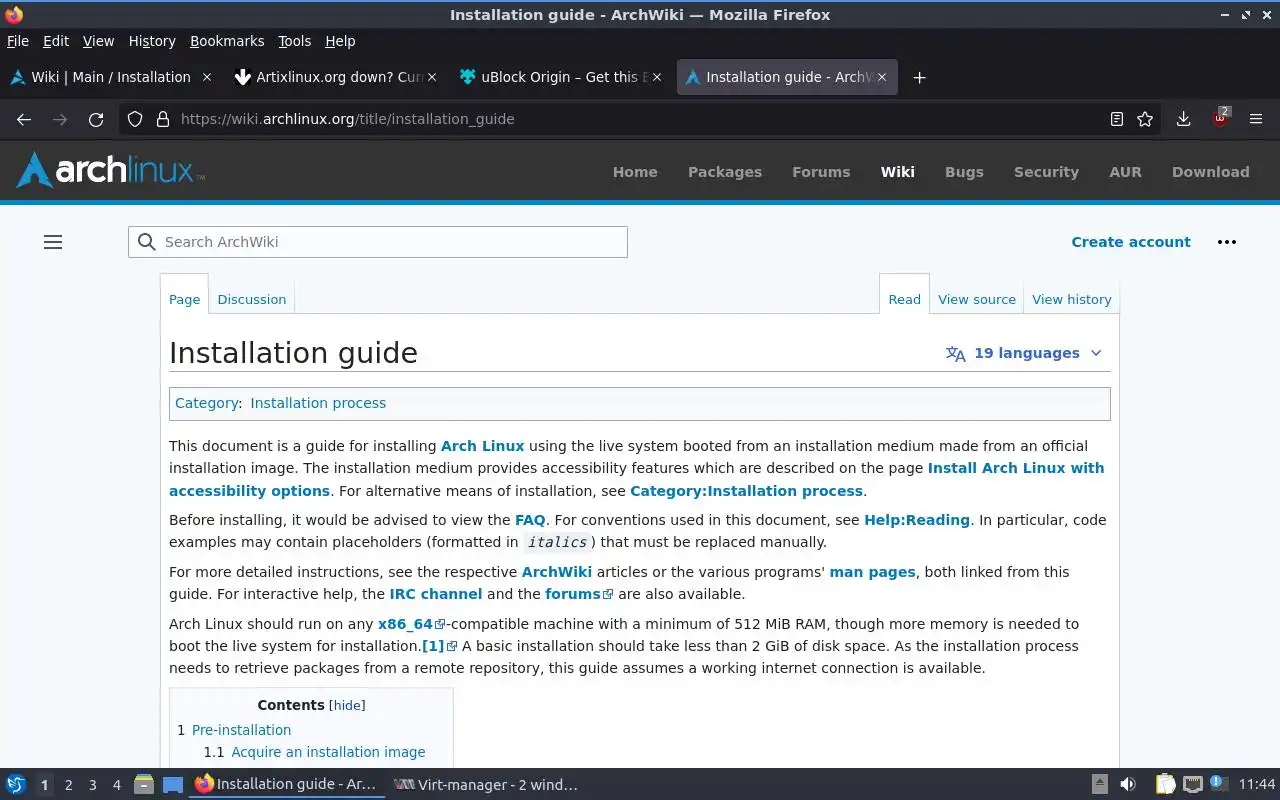The width and height of the screenshot is (1280, 800).
Task: Open the History menu
Action: (152, 41)
